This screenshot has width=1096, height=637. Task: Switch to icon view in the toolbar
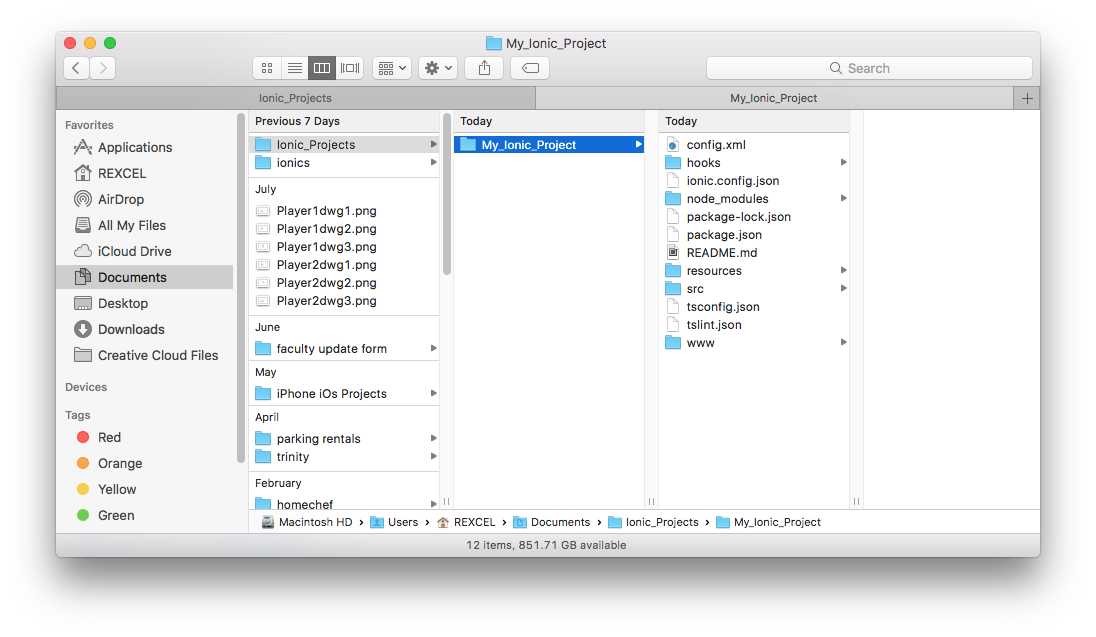(x=266, y=67)
